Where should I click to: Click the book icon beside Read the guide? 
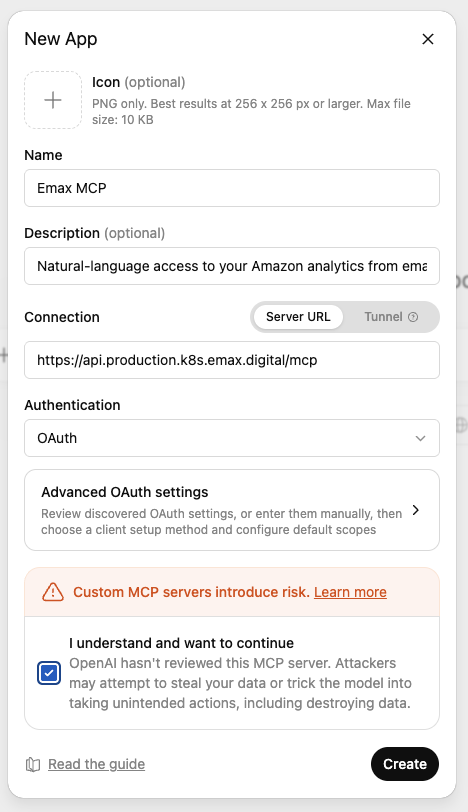[x=33, y=764]
